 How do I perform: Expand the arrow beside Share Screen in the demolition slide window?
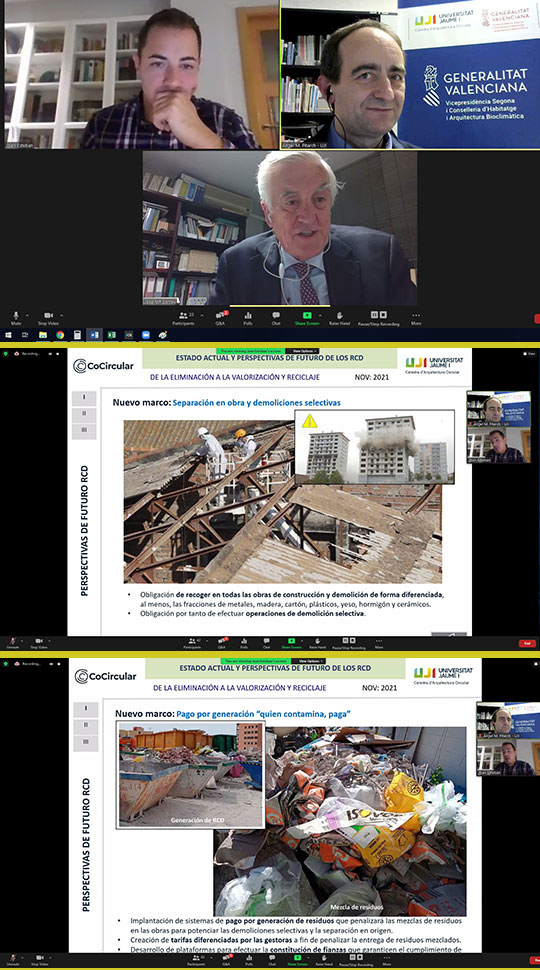coord(303,641)
